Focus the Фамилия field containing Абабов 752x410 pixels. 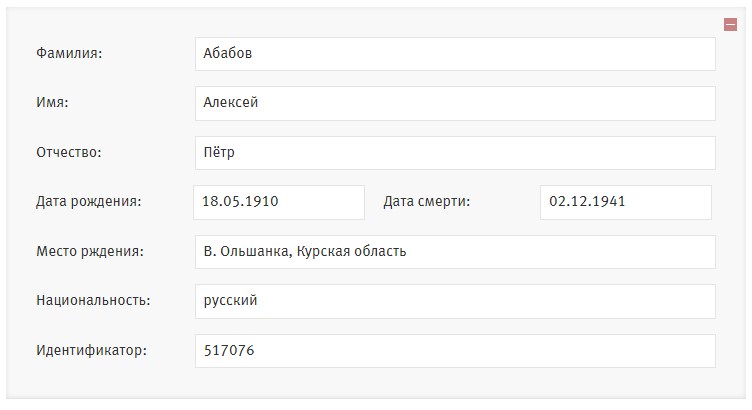tap(455, 54)
